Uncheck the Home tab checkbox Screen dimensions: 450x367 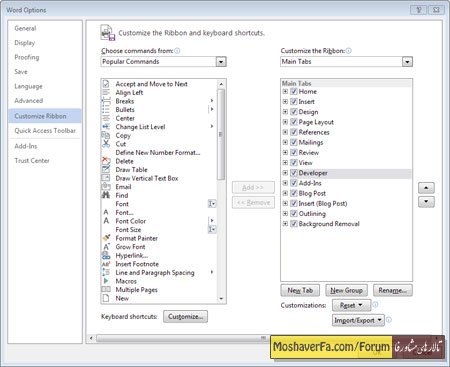[294, 91]
